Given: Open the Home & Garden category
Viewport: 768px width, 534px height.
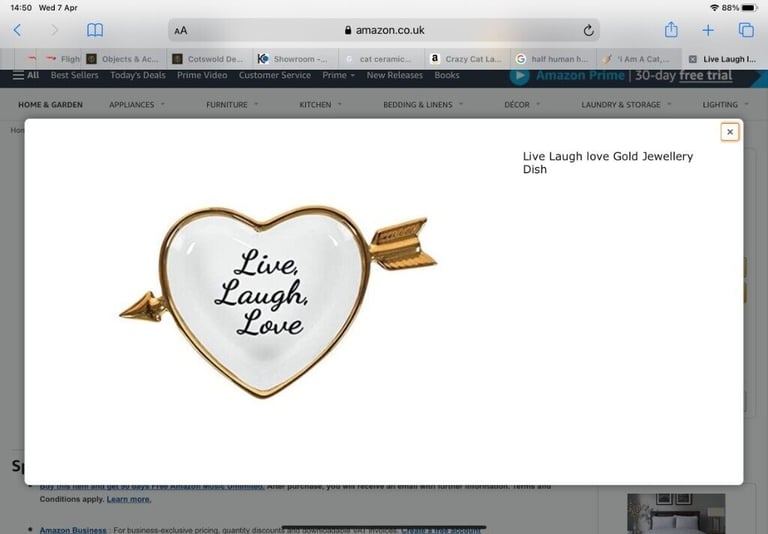Looking at the screenshot, I should coord(50,105).
